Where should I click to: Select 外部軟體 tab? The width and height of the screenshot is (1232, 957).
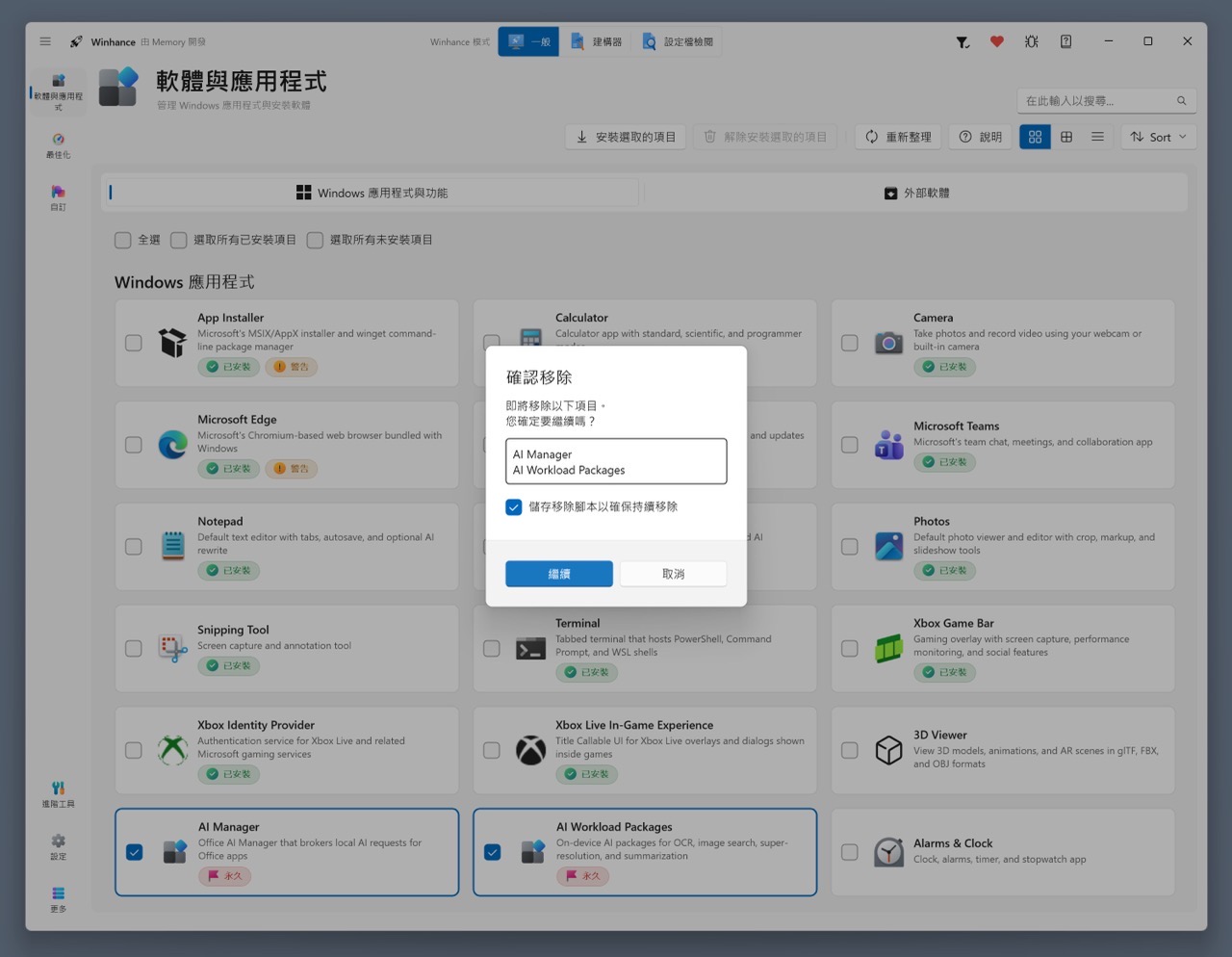(x=916, y=193)
